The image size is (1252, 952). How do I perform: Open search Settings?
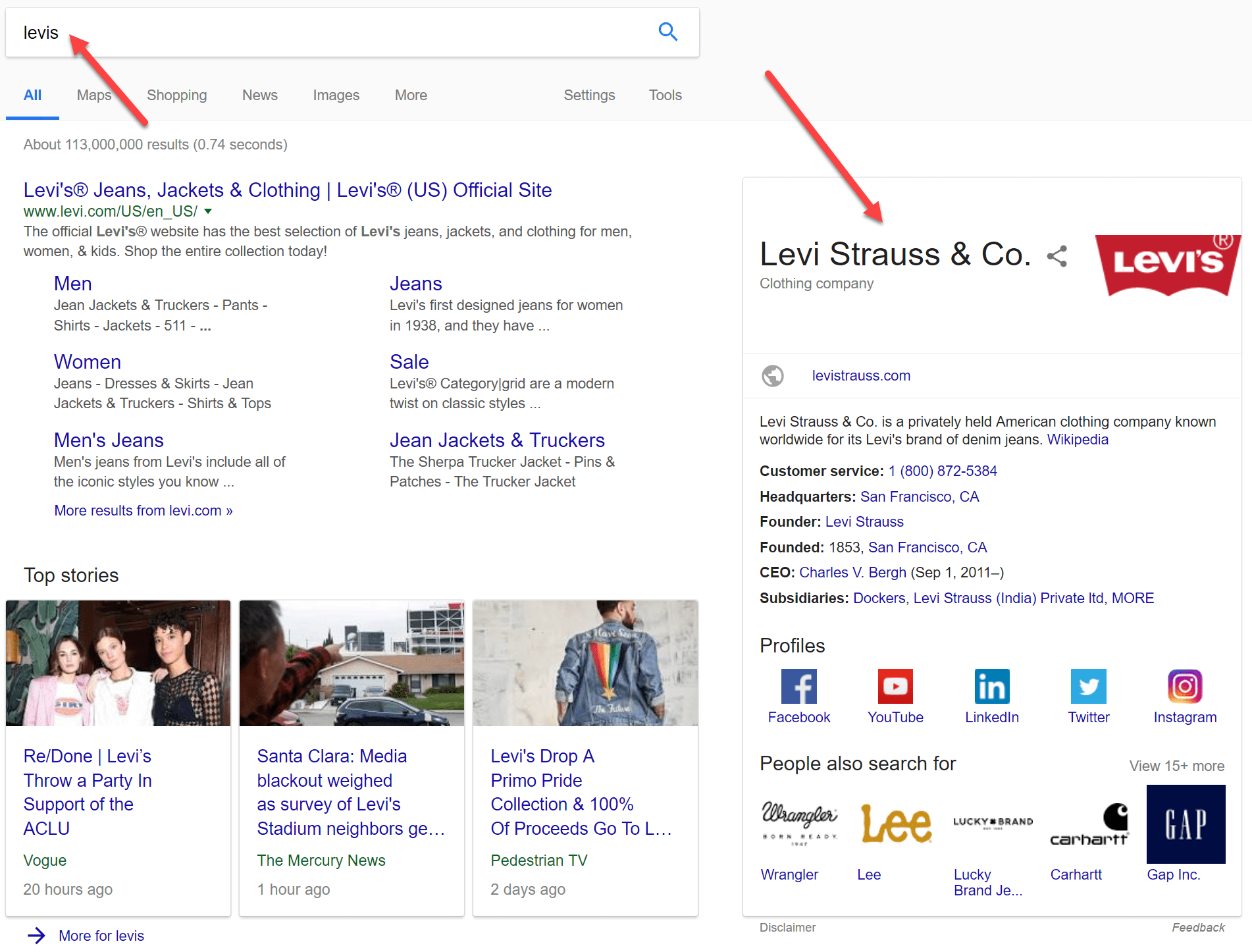(x=589, y=95)
